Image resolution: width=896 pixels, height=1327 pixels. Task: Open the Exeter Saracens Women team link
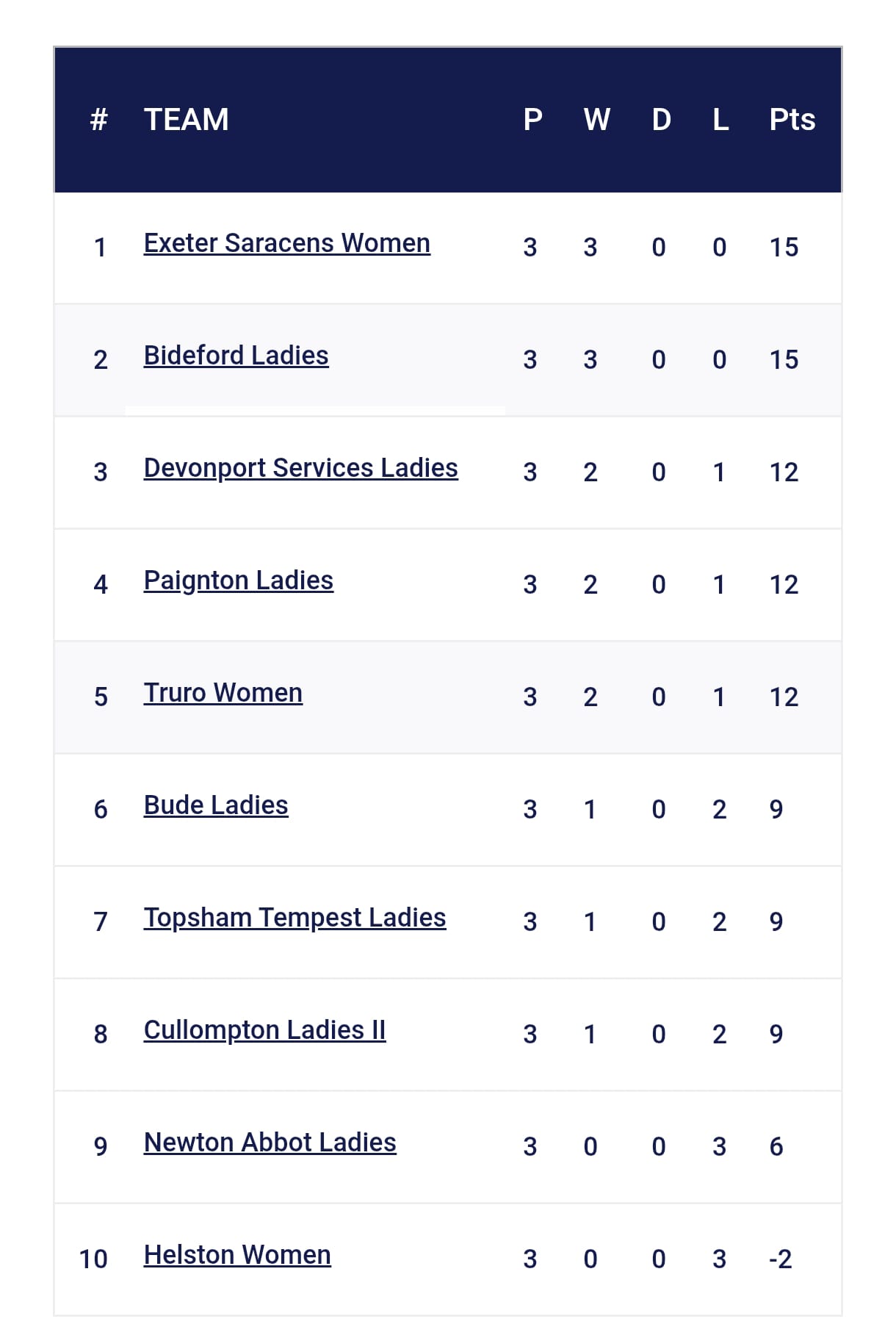tap(286, 243)
